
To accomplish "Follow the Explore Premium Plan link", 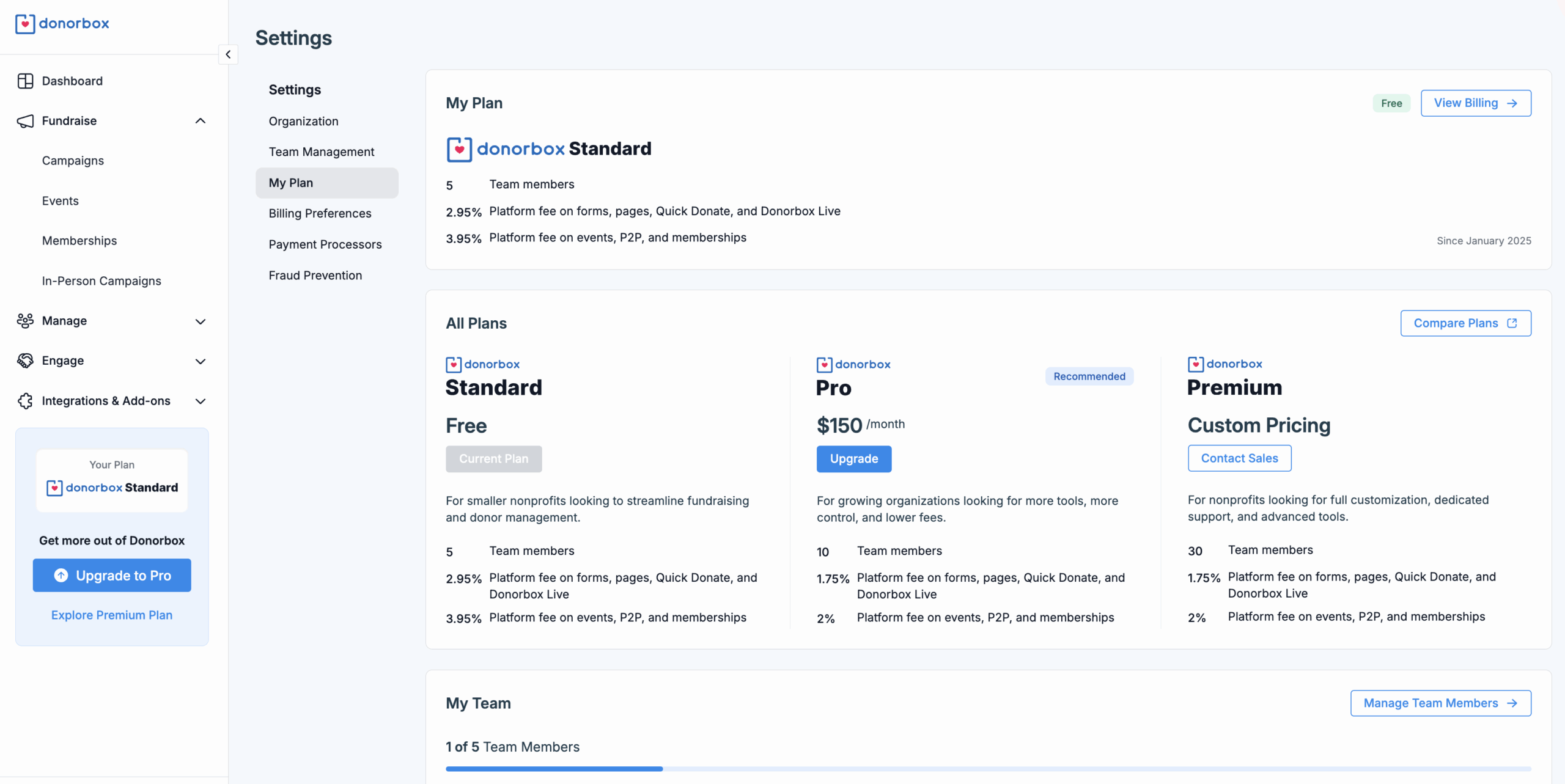I will pyautogui.click(x=112, y=615).
